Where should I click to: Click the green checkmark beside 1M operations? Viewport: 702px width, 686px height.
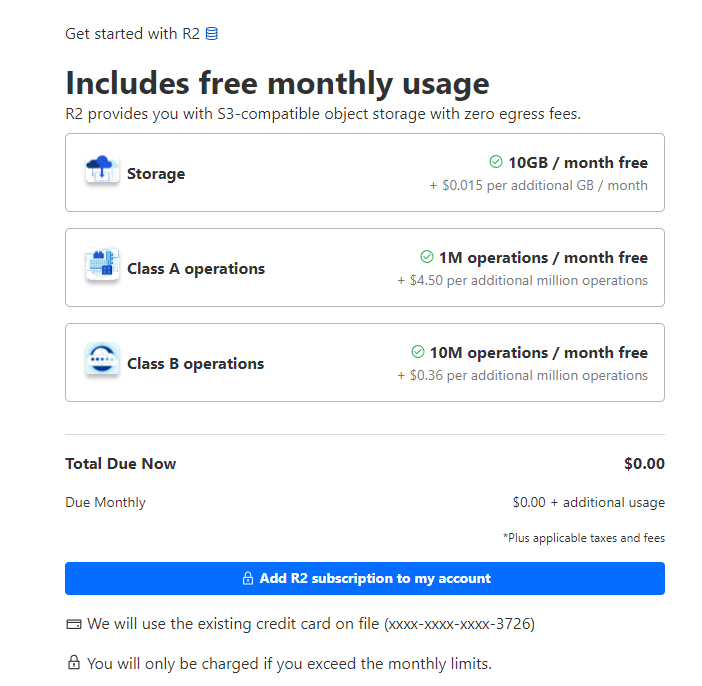pos(427,257)
